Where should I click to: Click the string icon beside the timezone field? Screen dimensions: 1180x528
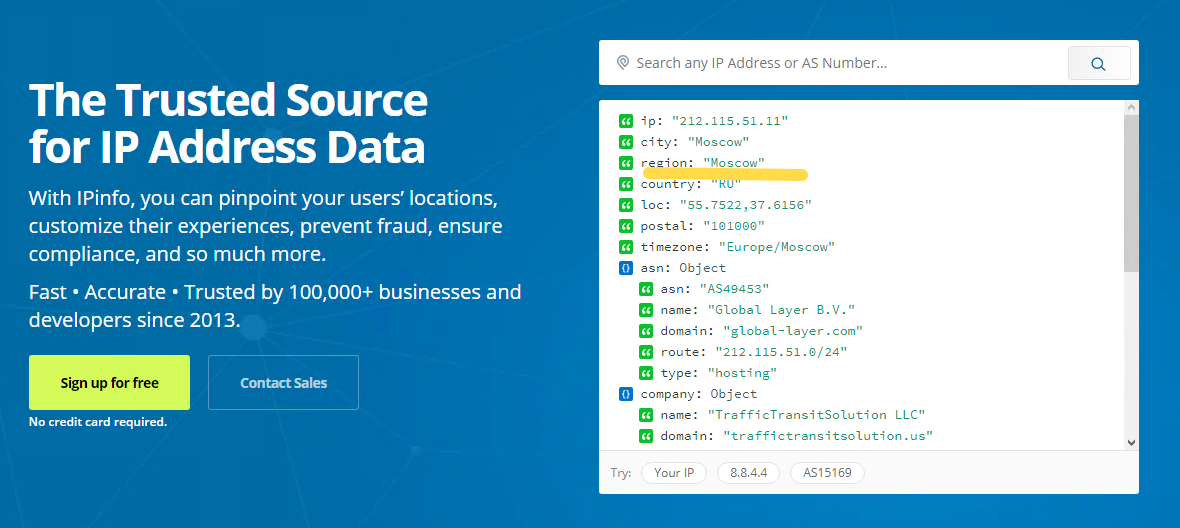click(626, 247)
